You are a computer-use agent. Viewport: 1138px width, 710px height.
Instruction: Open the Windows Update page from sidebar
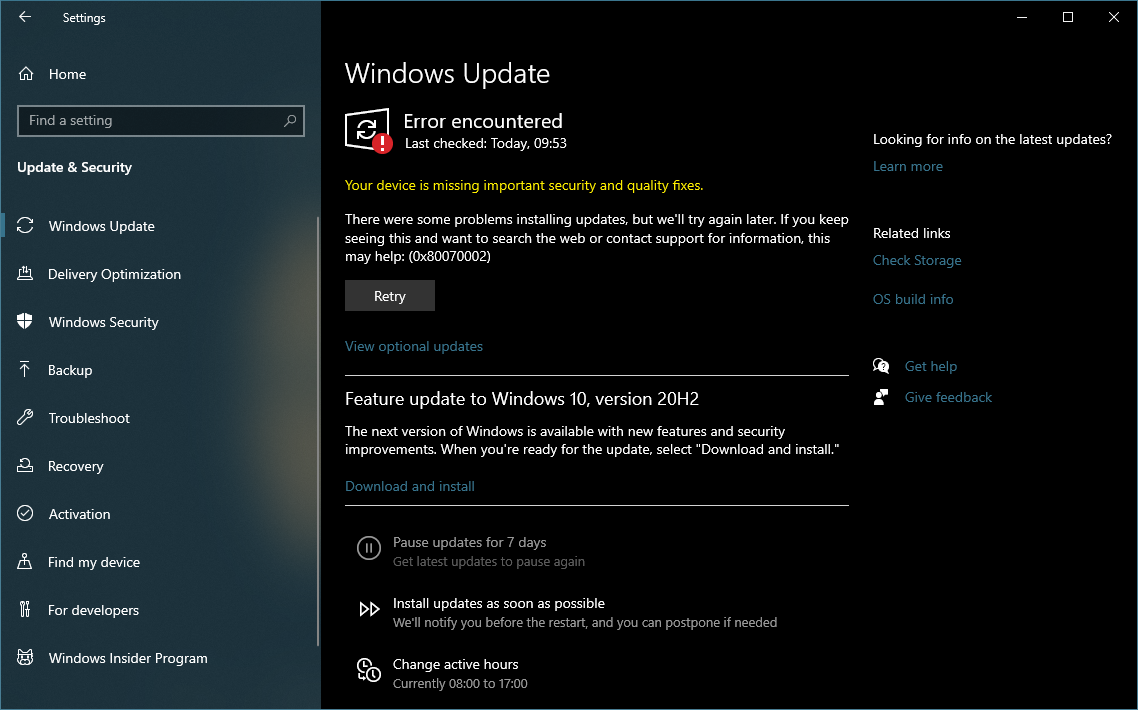tap(100, 226)
